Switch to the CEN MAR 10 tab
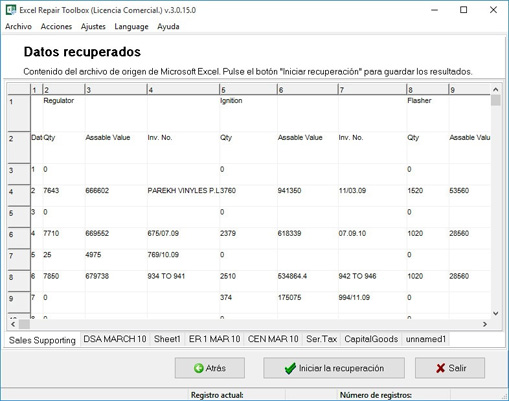Image resolution: width=509 pixels, height=401 pixels. (273, 339)
